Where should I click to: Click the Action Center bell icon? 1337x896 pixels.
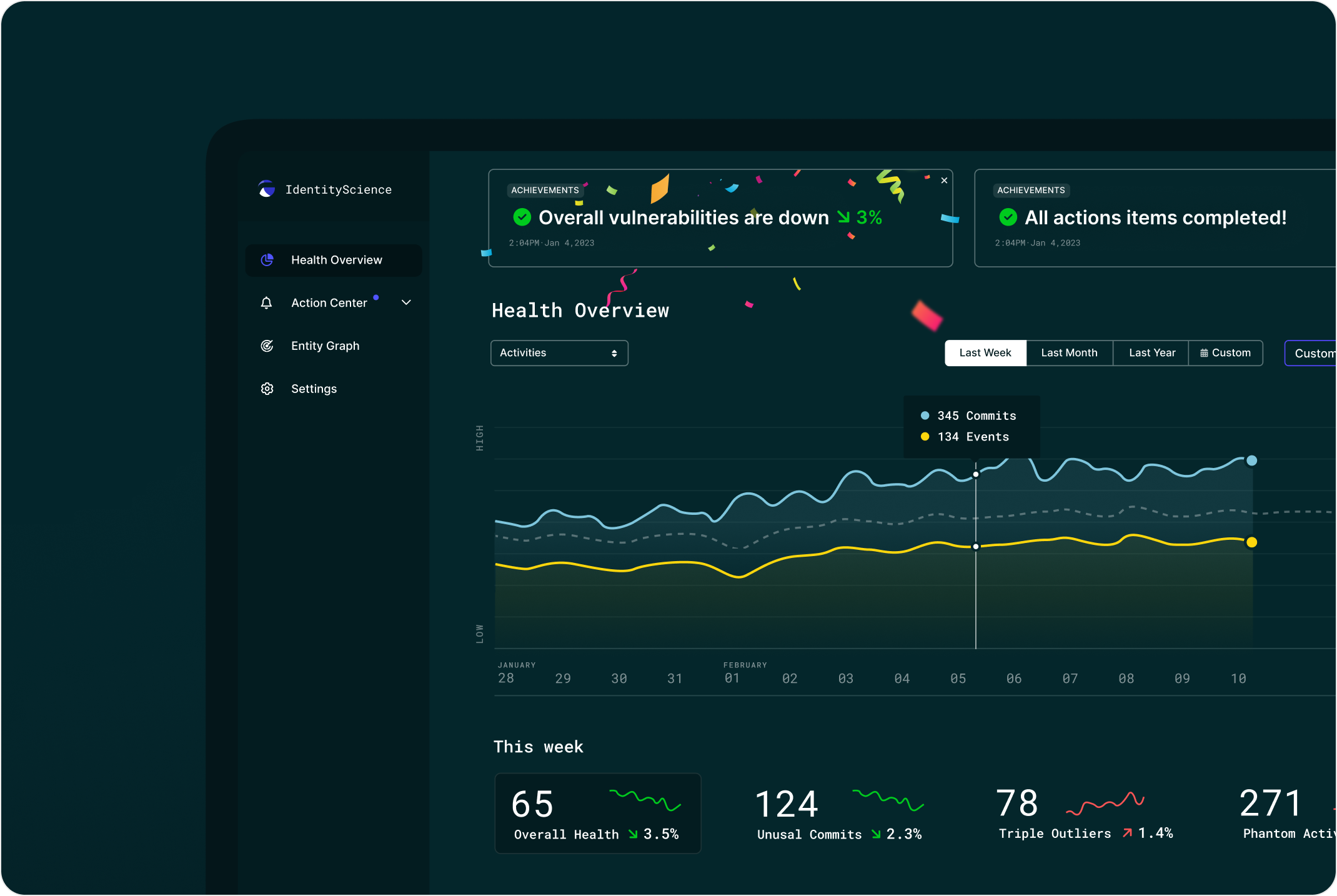(x=267, y=303)
